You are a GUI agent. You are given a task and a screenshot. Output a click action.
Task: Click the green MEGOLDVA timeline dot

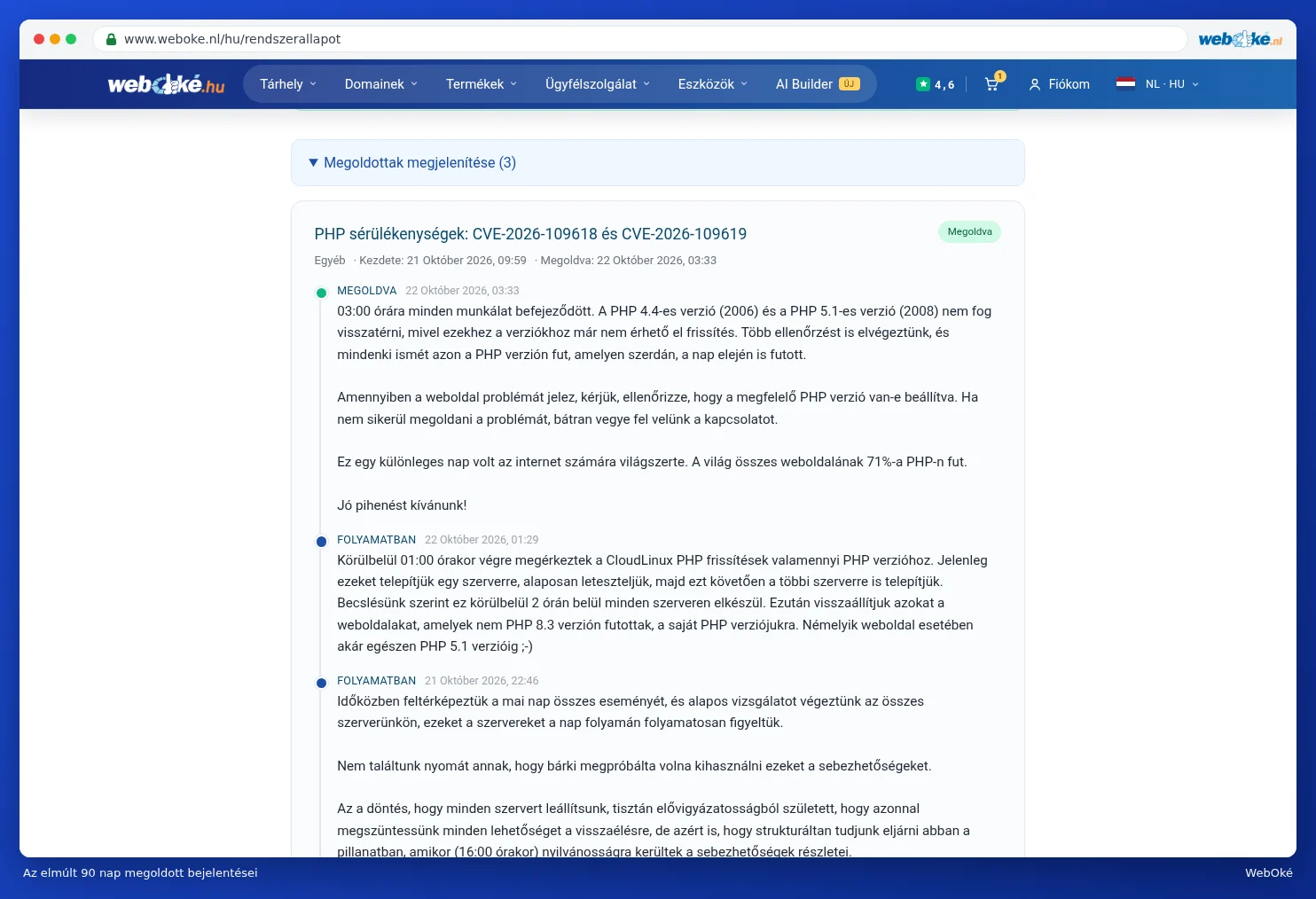[321, 293]
